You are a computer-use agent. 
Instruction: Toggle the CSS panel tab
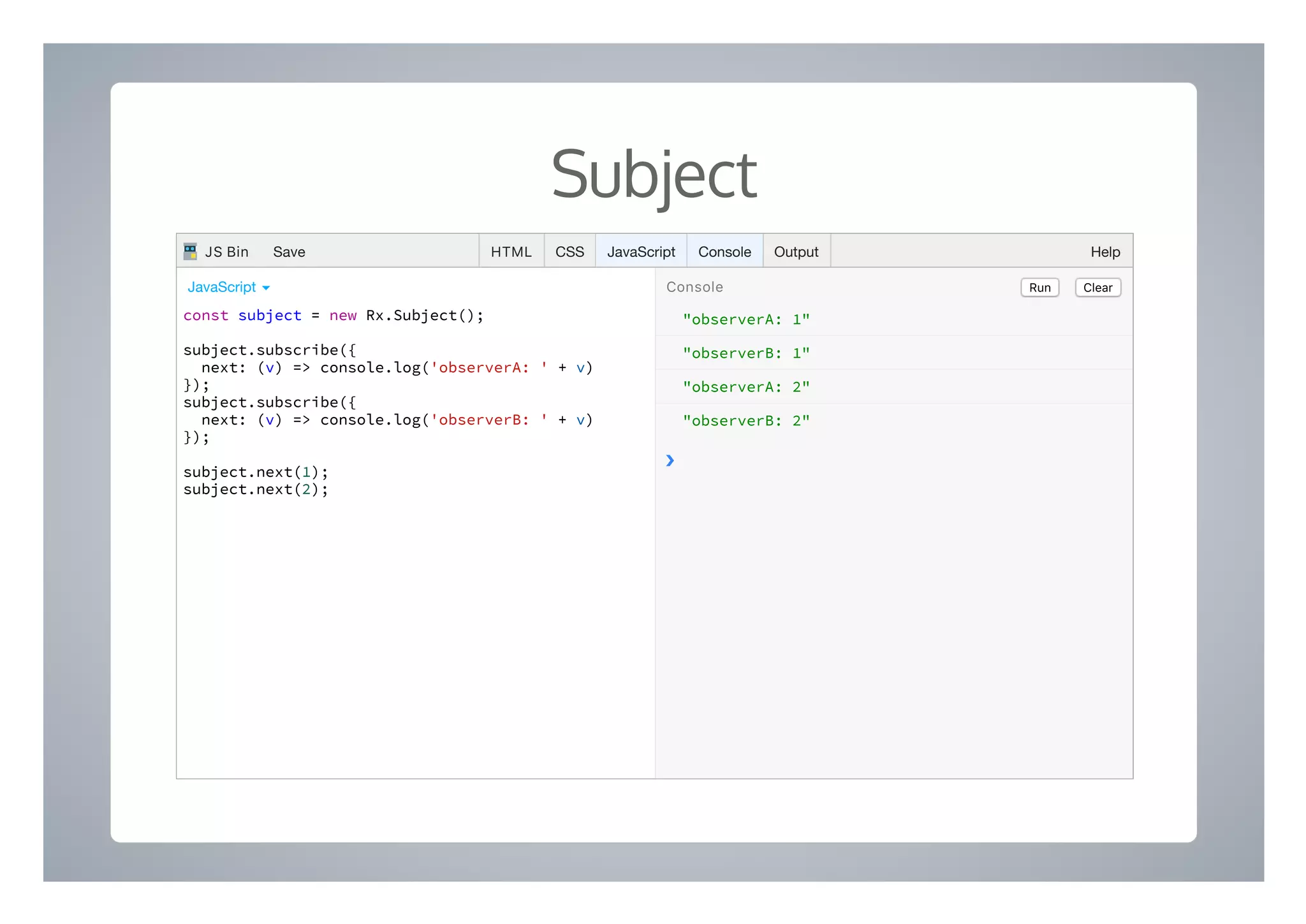[569, 252]
